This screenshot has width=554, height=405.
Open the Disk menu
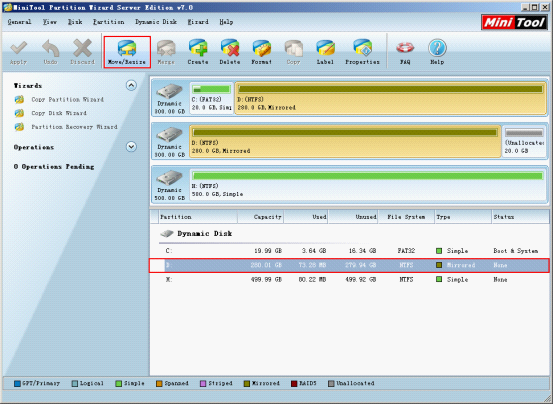75,22
